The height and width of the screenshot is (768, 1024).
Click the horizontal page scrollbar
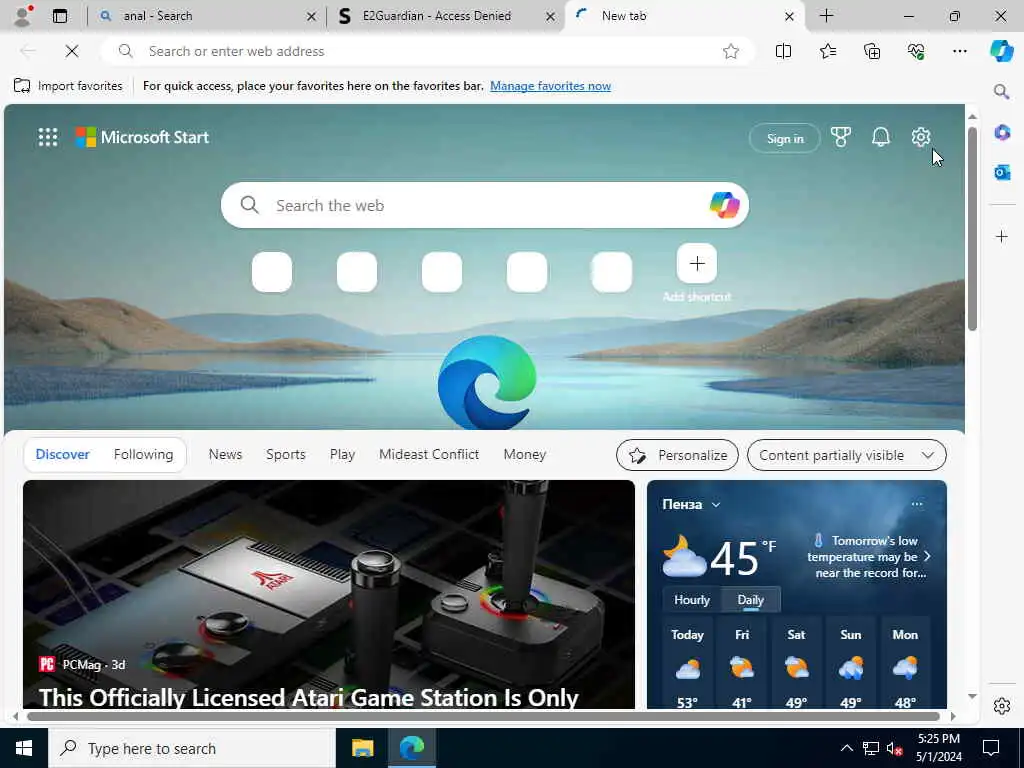[483, 716]
